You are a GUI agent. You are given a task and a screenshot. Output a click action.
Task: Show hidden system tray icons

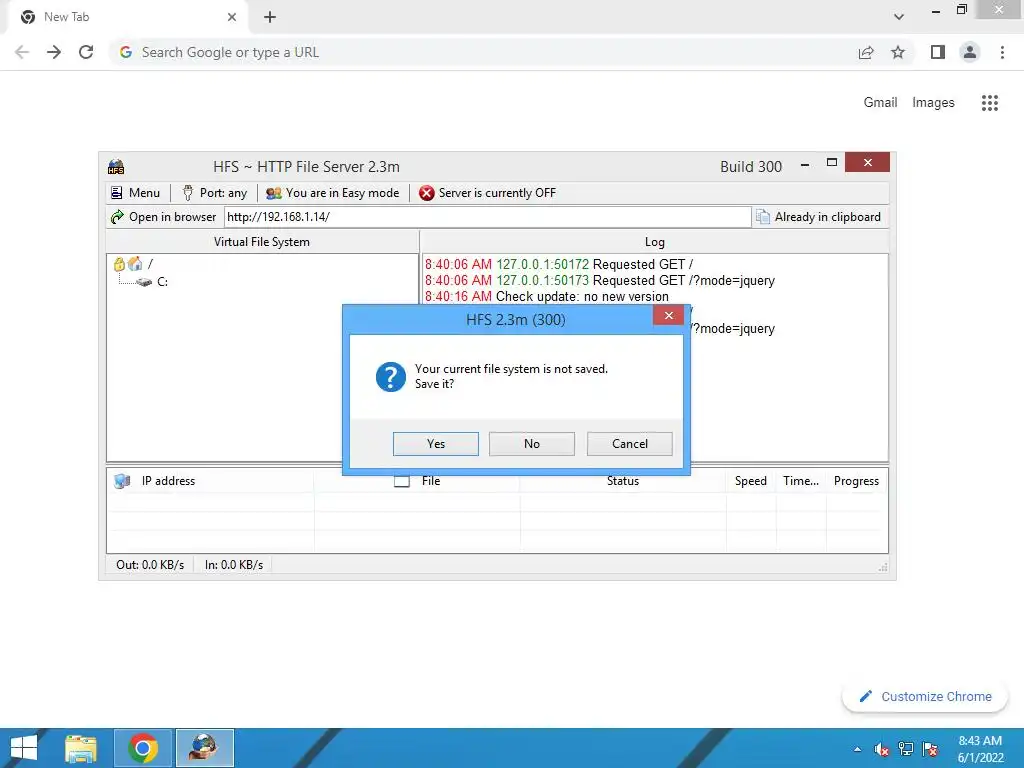pyautogui.click(x=857, y=750)
